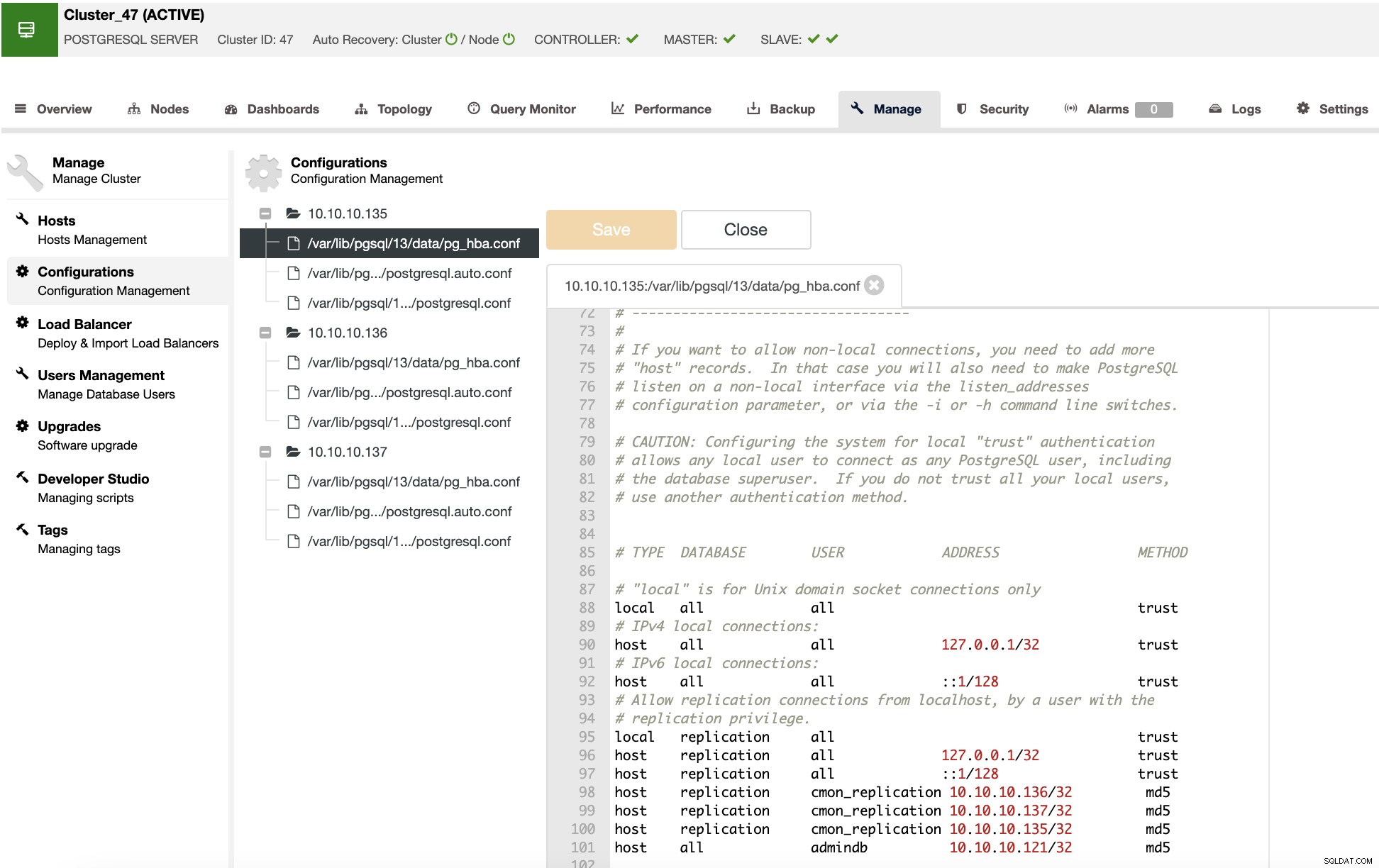Click the Users Management wrench icon

pyautogui.click(x=23, y=374)
